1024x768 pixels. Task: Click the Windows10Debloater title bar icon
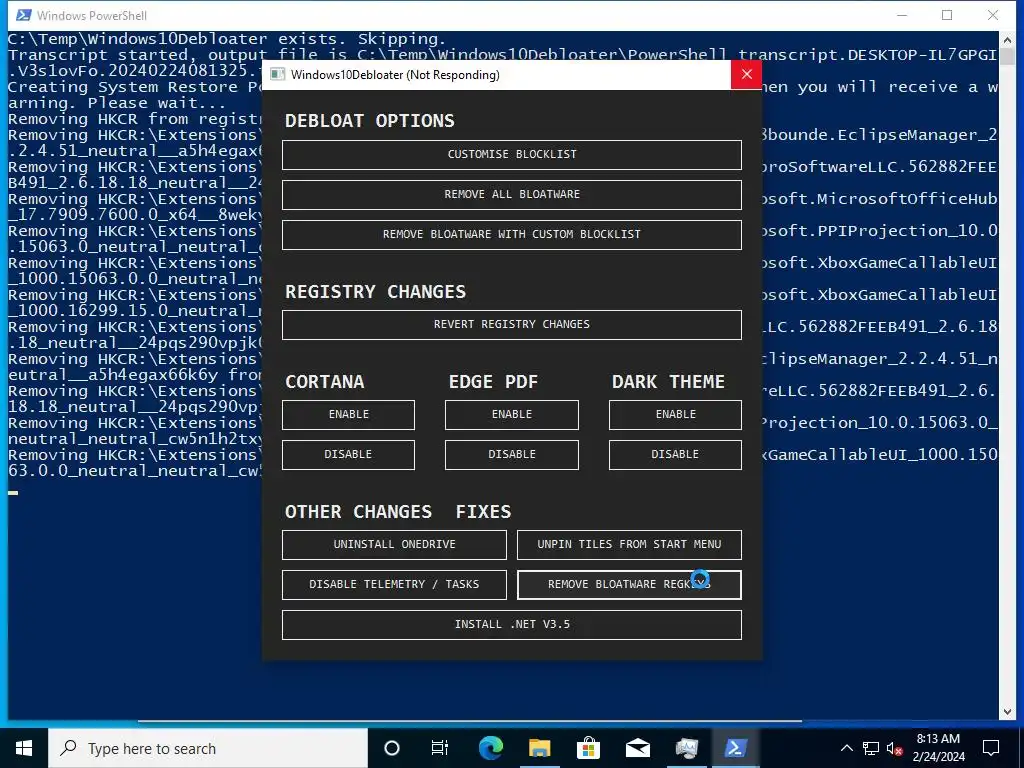click(x=278, y=74)
